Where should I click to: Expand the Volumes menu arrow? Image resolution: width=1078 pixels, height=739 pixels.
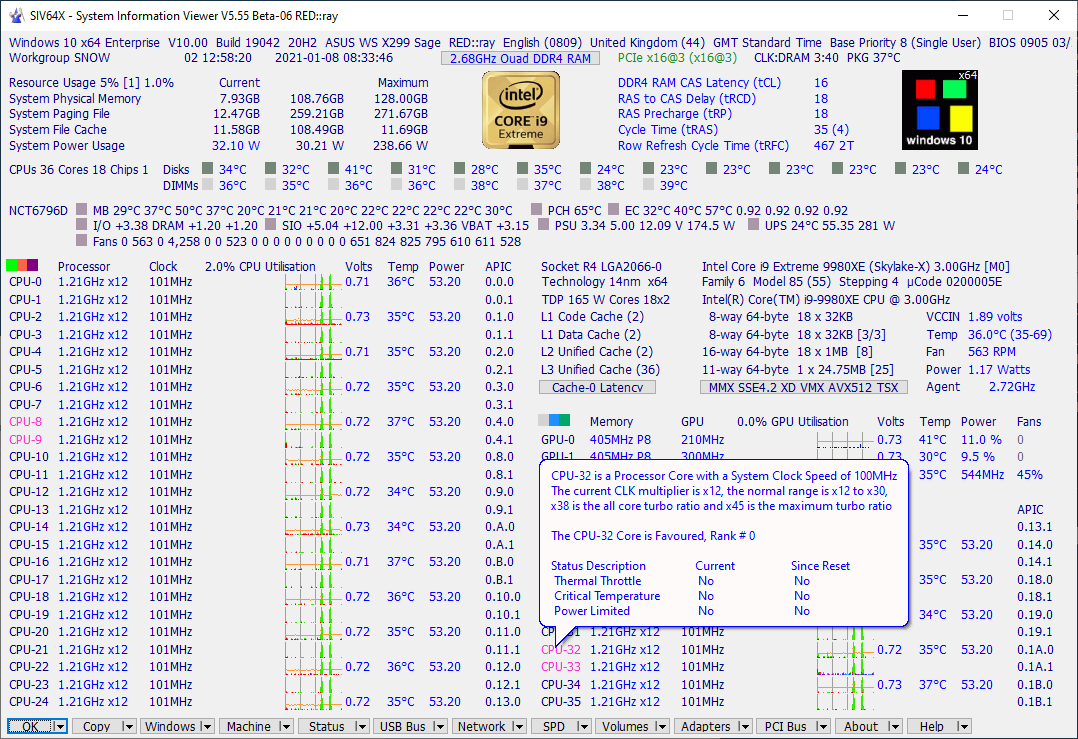[661, 727]
